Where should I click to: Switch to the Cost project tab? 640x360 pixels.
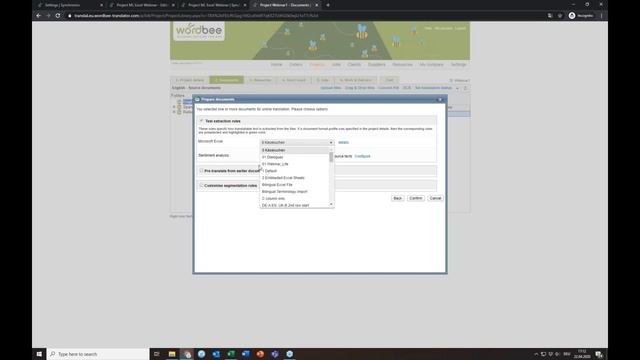tap(389, 80)
